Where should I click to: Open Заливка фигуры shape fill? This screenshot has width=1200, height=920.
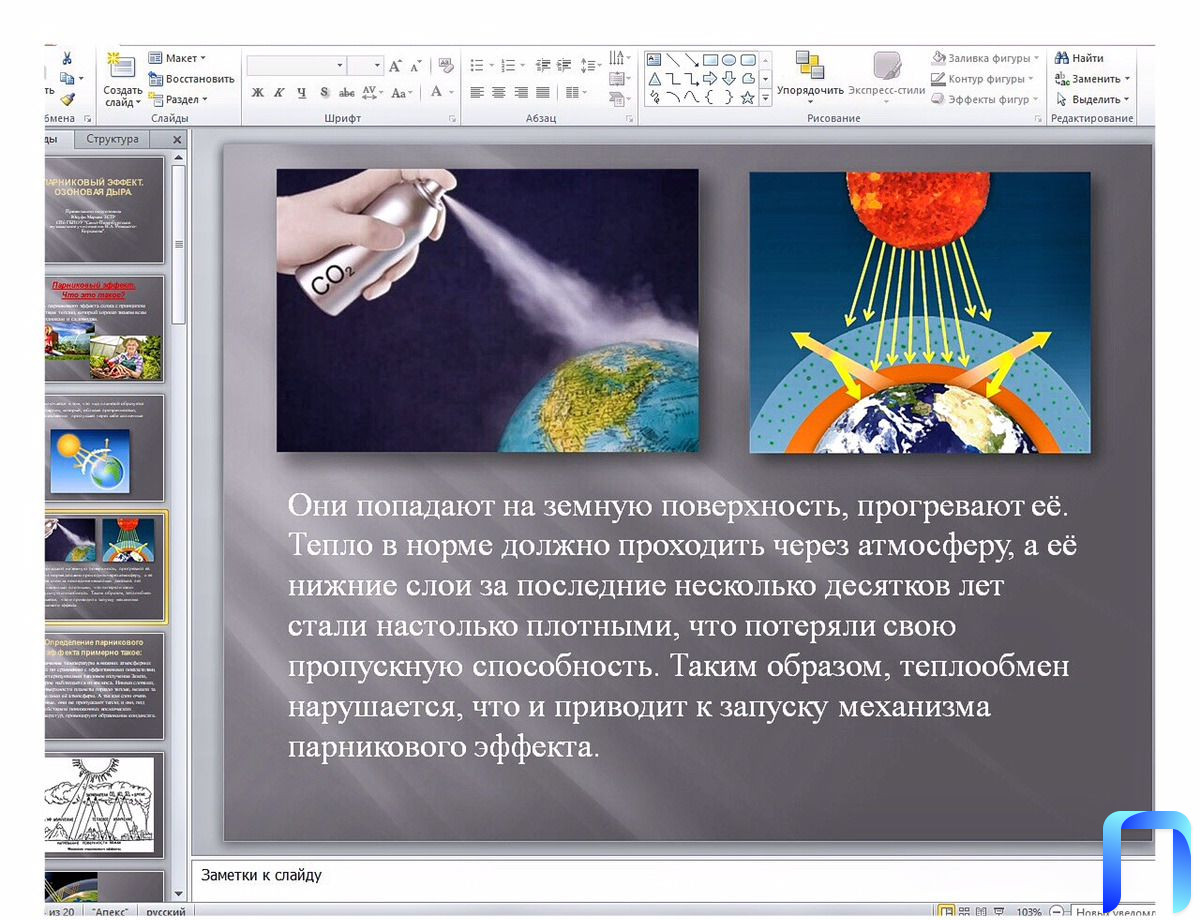pos(985,58)
